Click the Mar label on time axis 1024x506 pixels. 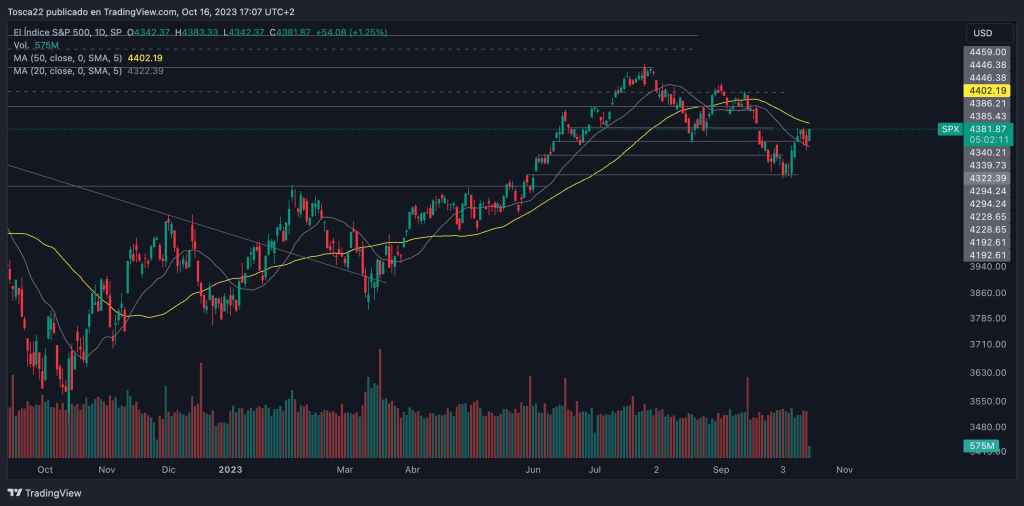[345, 468]
